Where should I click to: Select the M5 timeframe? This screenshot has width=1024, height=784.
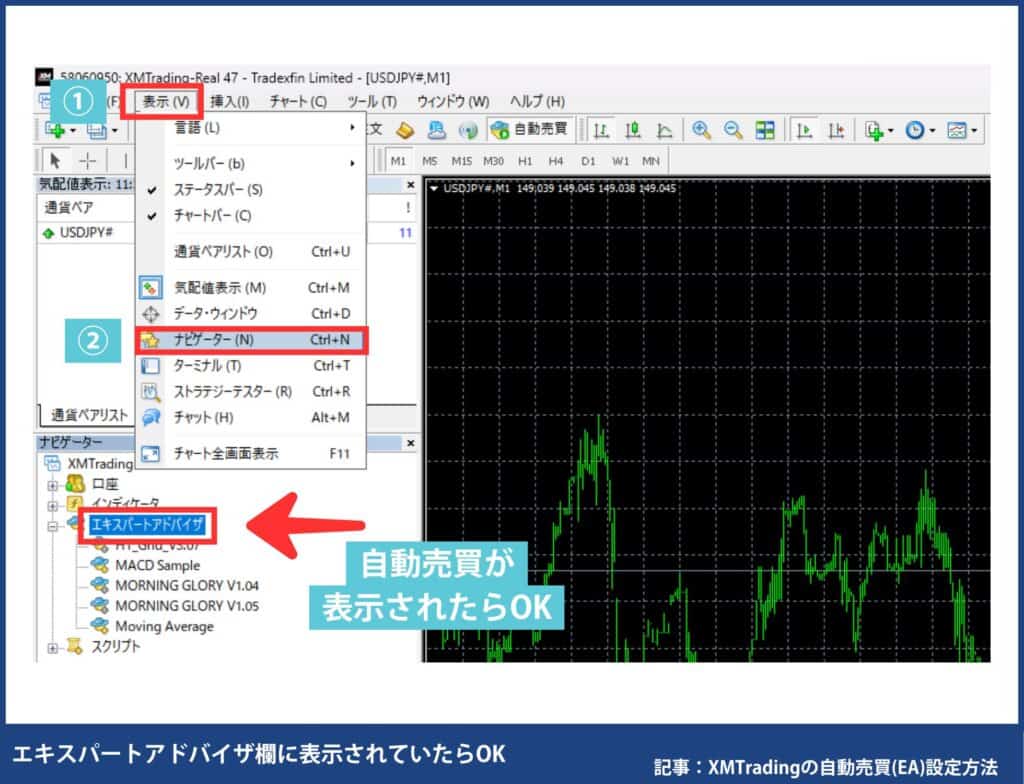click(430, 161)
